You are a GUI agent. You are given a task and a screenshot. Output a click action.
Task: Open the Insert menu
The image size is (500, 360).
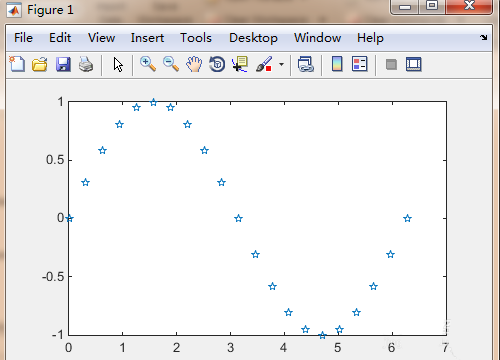[x=147, y=38]
